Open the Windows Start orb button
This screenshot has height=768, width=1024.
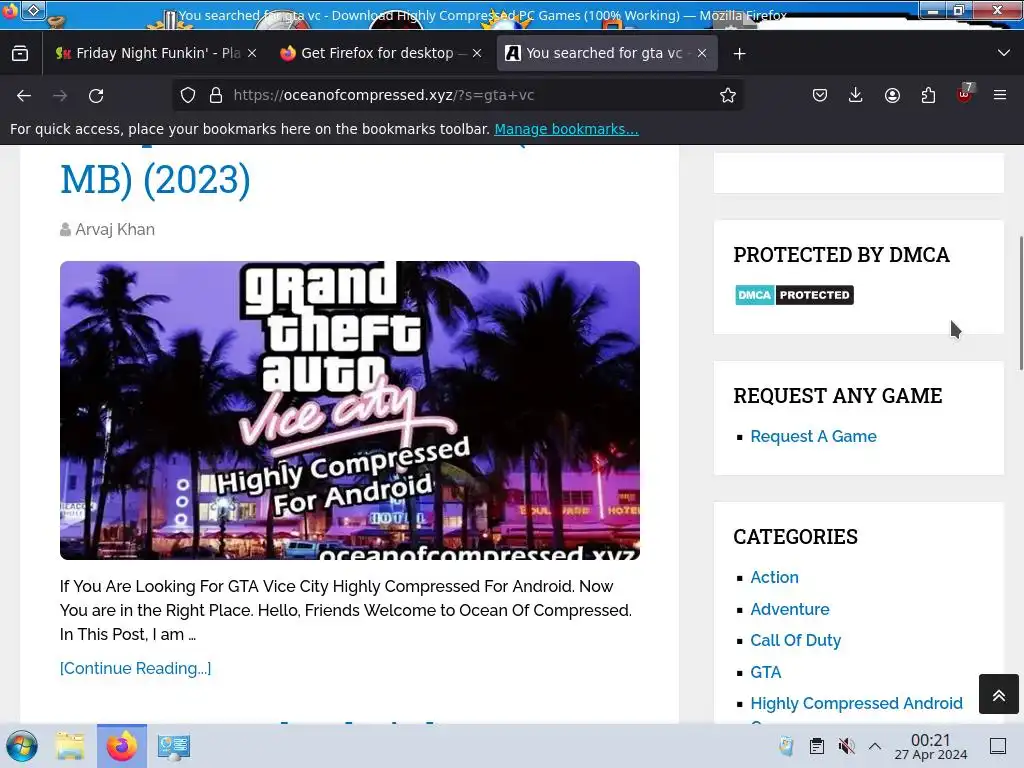point(22,746)
